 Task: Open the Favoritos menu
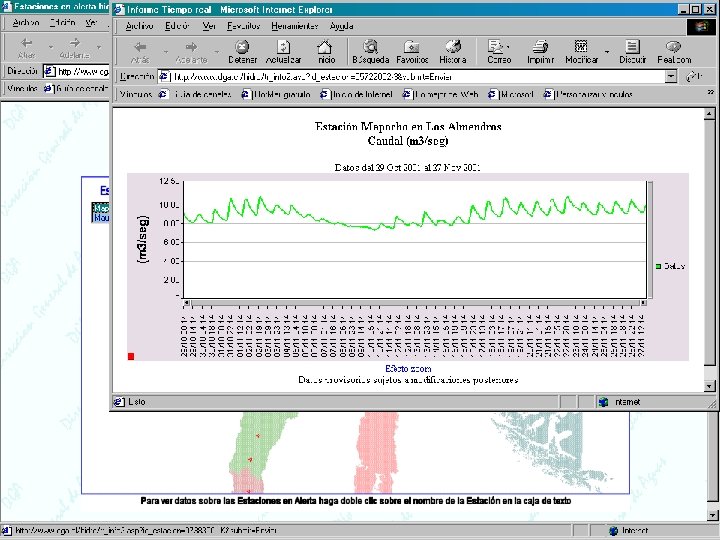[243, 26]
